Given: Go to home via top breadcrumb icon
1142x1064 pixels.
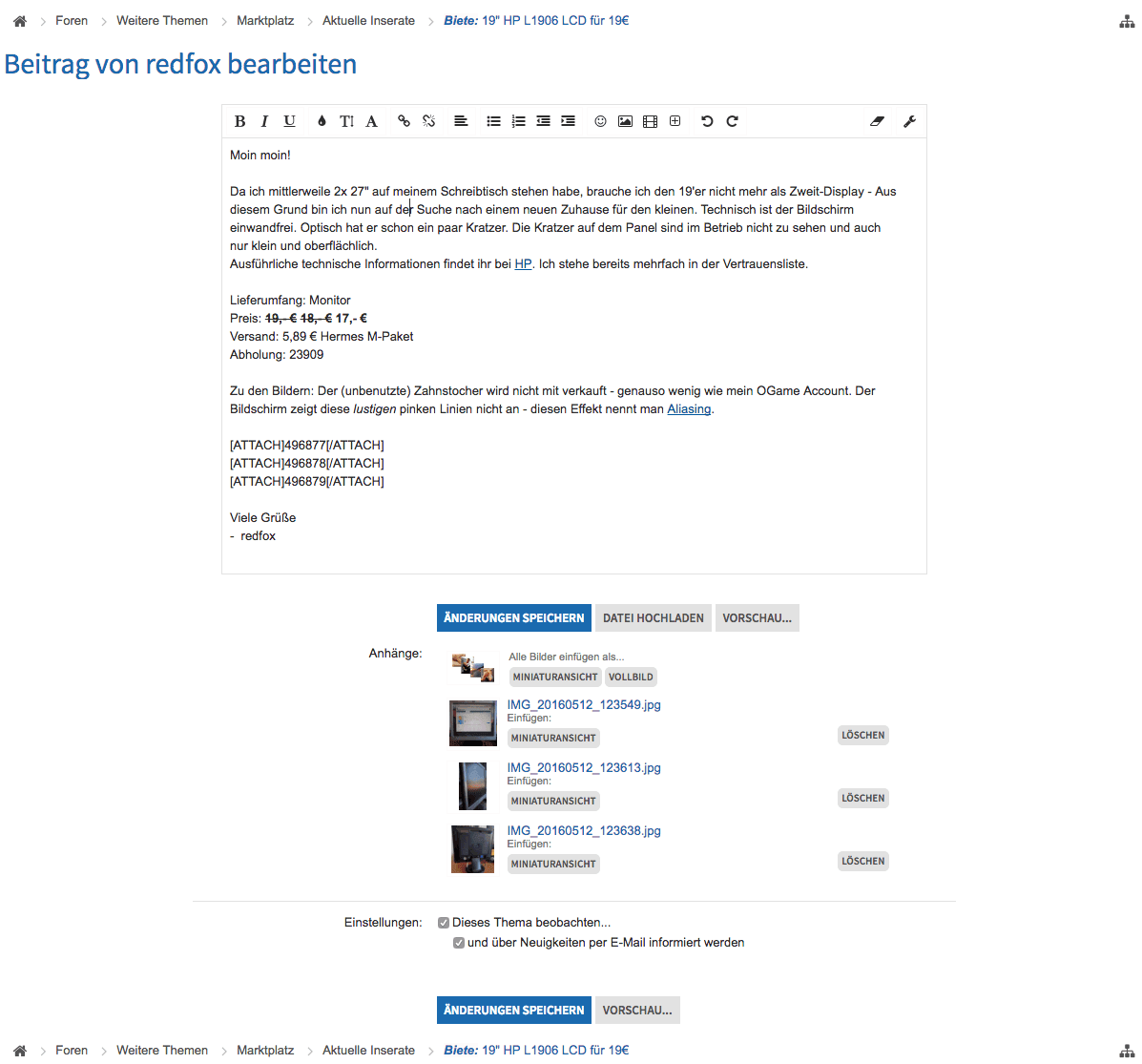Looking at the screenshot, I should coord(20,21).
